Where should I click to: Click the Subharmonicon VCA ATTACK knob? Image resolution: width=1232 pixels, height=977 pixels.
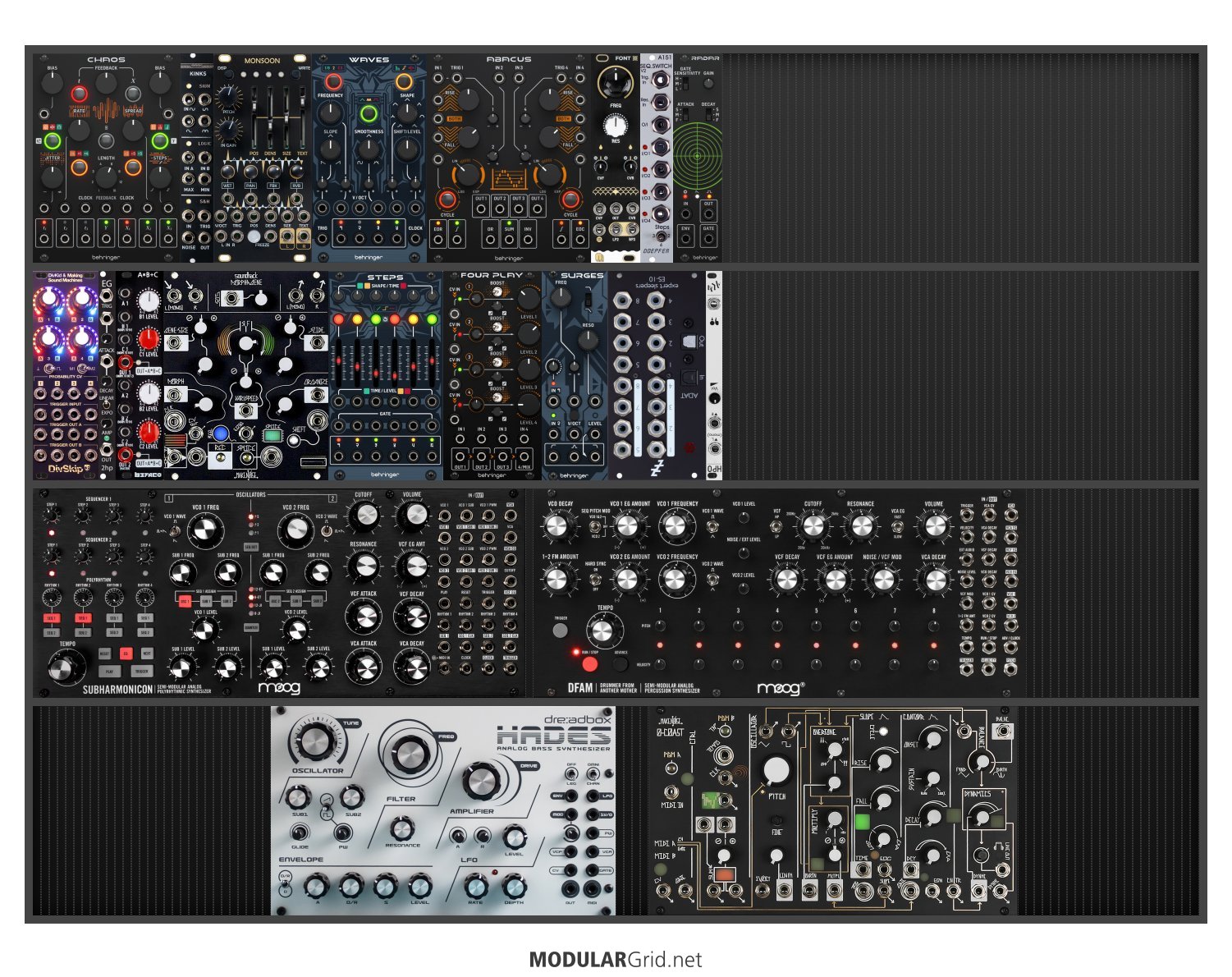(364, 666)
